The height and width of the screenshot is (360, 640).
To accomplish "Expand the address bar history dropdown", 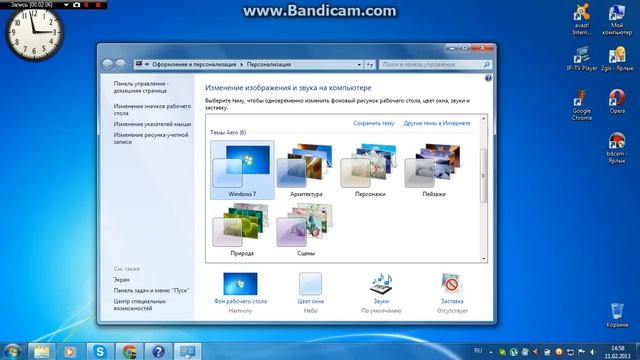I will [359, 64].
